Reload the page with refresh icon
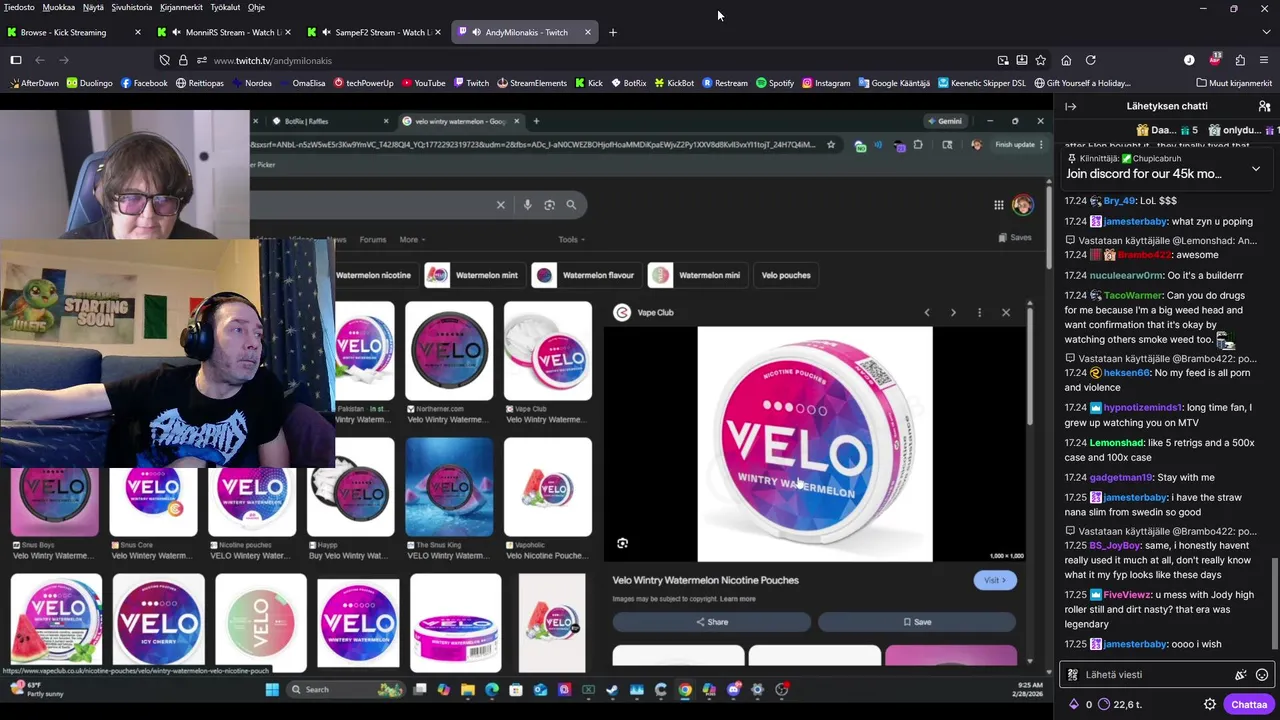1280x720 pixels. tap(1091, 60)
